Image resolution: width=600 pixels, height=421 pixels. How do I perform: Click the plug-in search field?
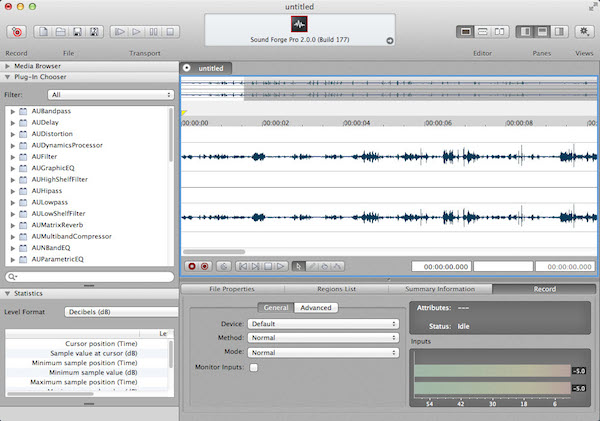click(88, 275)
